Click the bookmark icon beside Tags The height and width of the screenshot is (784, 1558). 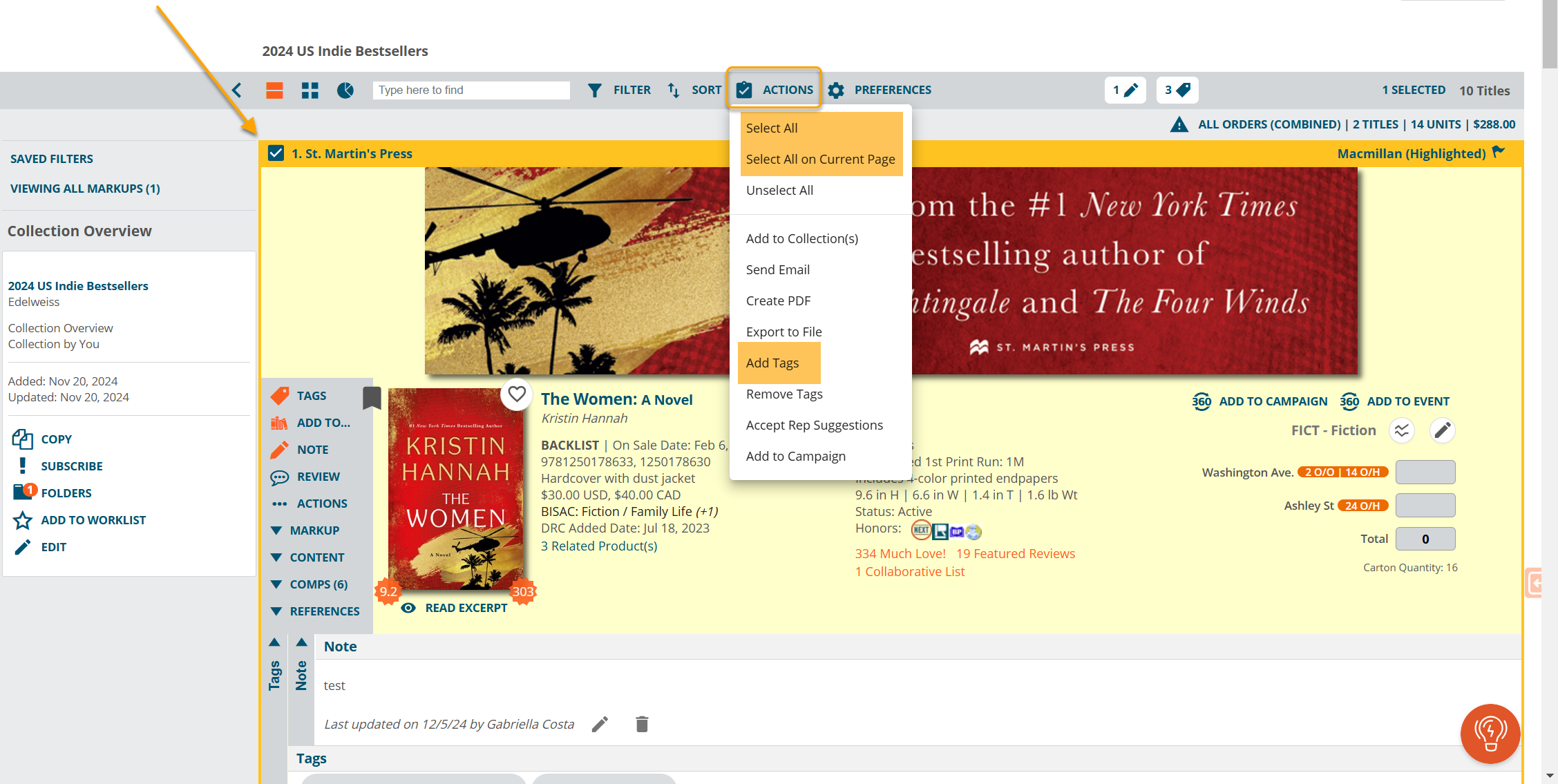pyautogui.click(x=372, y=397)
